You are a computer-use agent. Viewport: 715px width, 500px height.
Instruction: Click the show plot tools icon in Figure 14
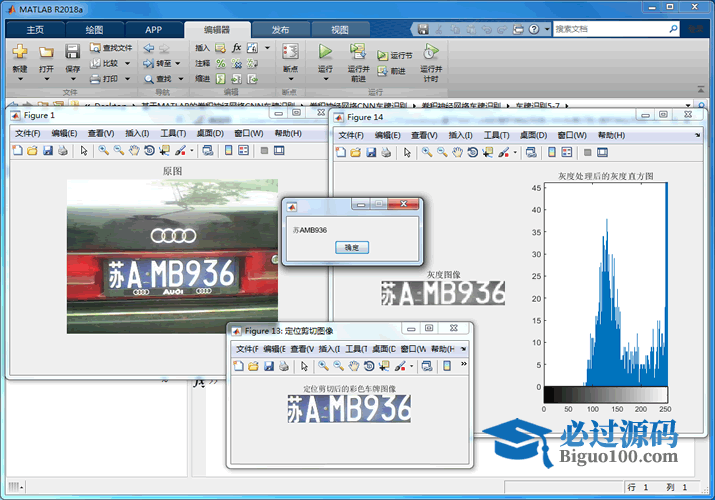tap(602, 152)
